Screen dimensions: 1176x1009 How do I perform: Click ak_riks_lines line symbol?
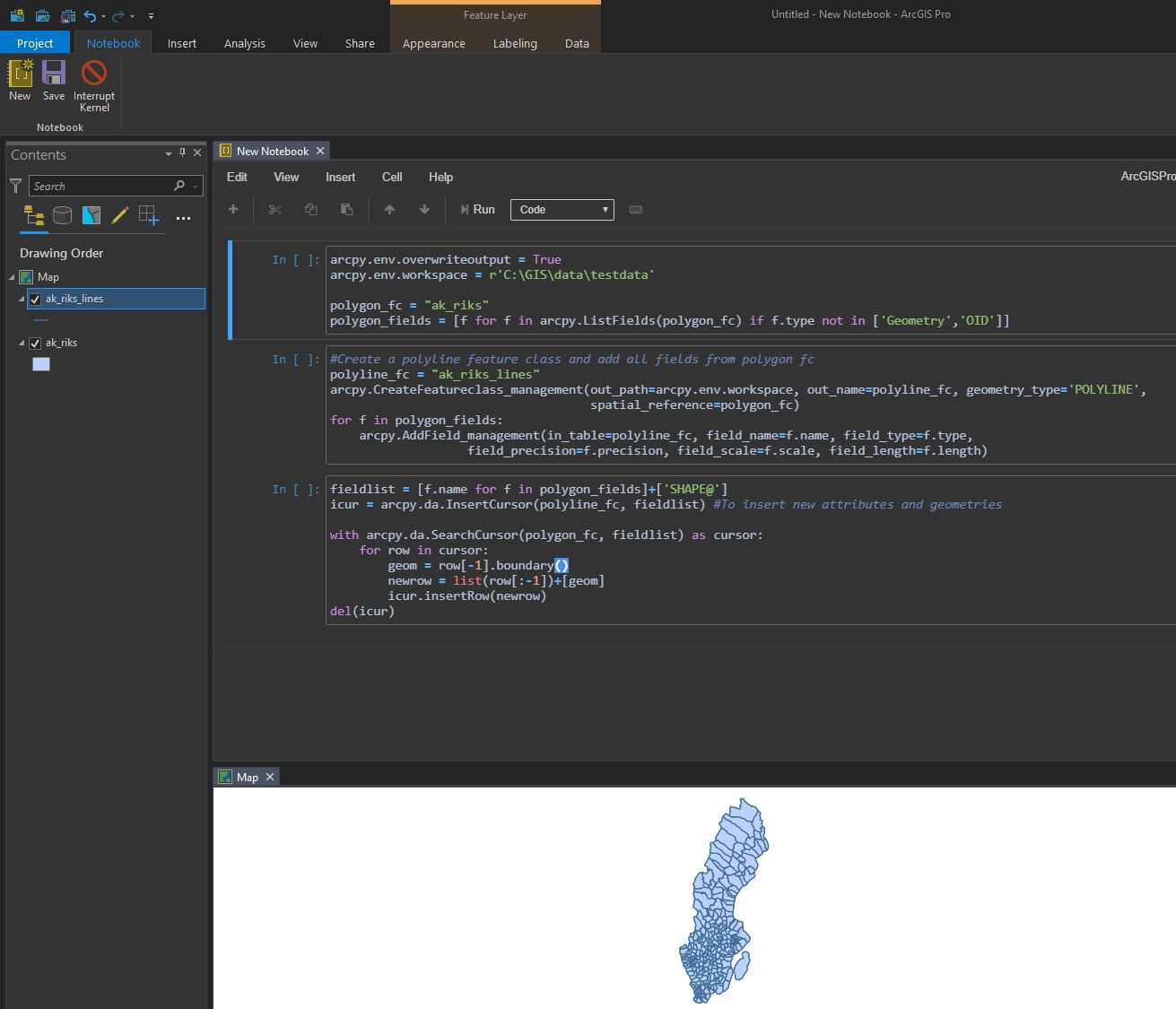40,319
